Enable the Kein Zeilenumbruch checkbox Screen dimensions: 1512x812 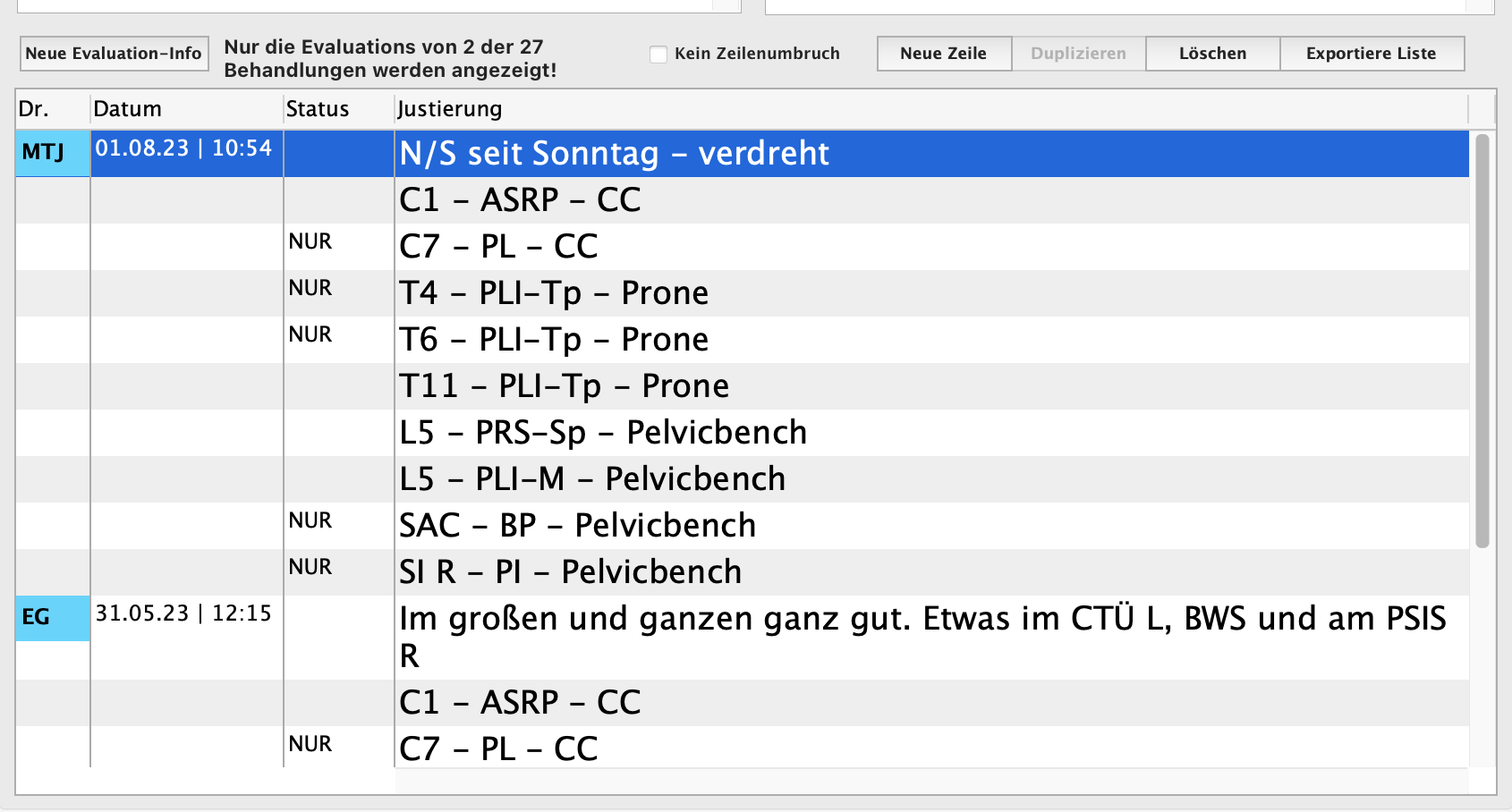658,55
